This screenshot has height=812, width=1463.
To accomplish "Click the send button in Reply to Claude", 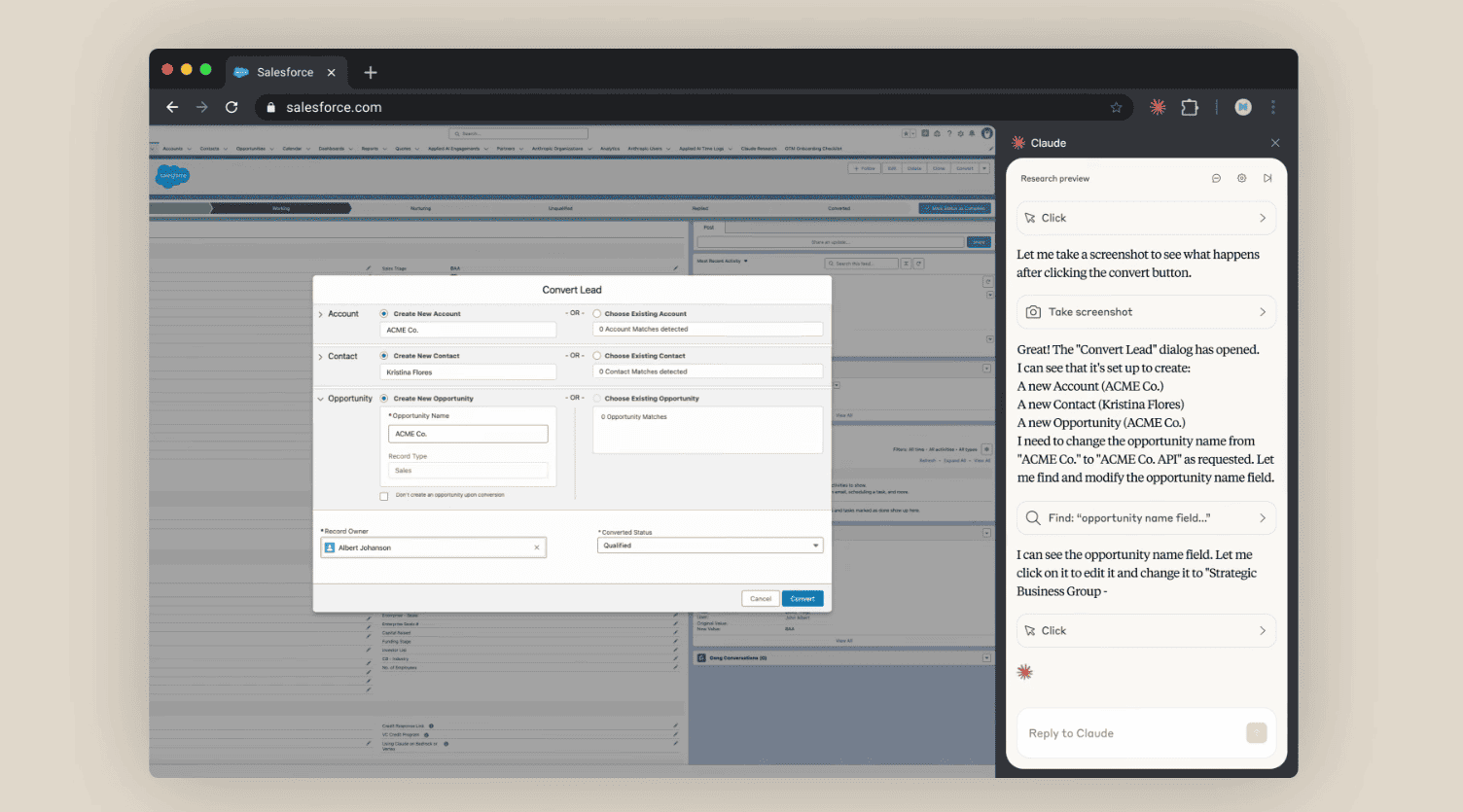I will tap(1257, 732).
